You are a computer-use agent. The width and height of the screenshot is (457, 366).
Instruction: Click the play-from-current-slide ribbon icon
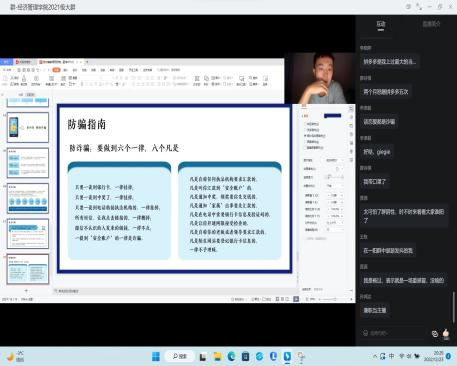pos(36,80)
